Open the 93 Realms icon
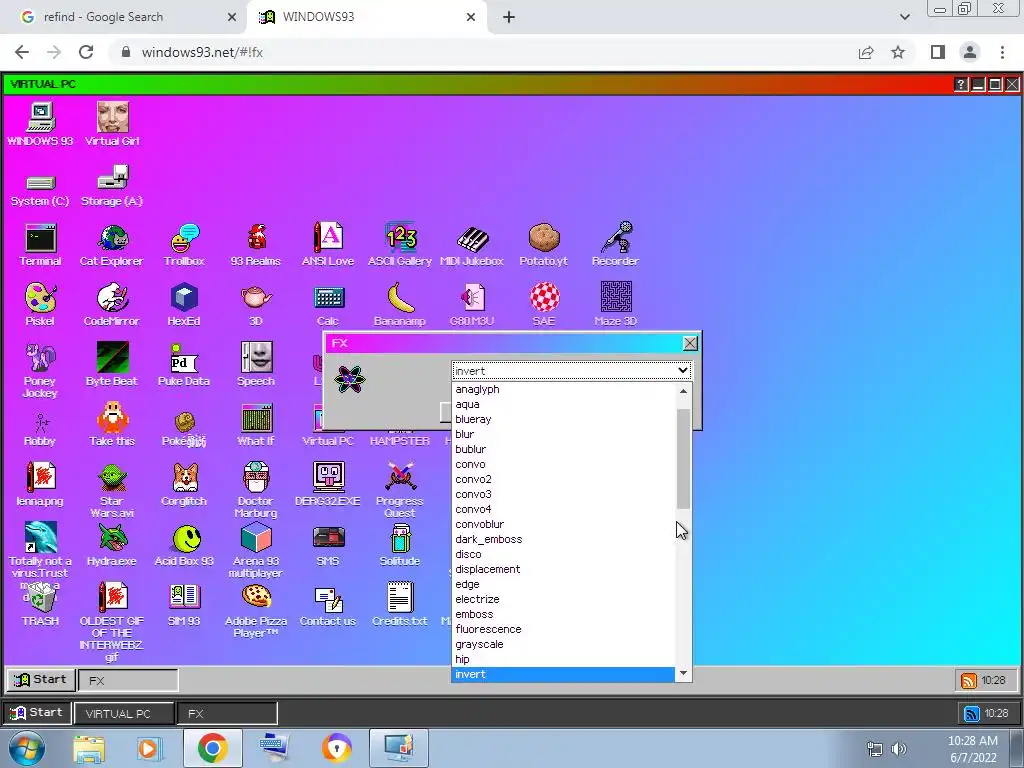The height and width of the screenshot is (768, 1024). 255,245
